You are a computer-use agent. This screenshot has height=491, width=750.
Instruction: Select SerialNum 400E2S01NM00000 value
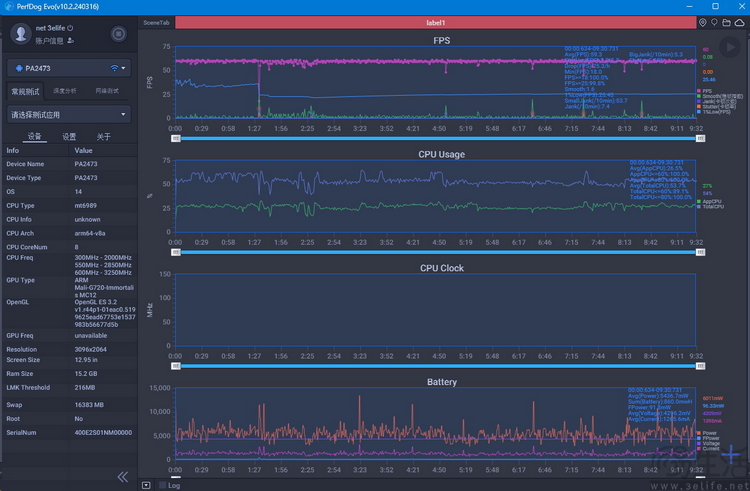pyautogui.click(x=103, y=433)
